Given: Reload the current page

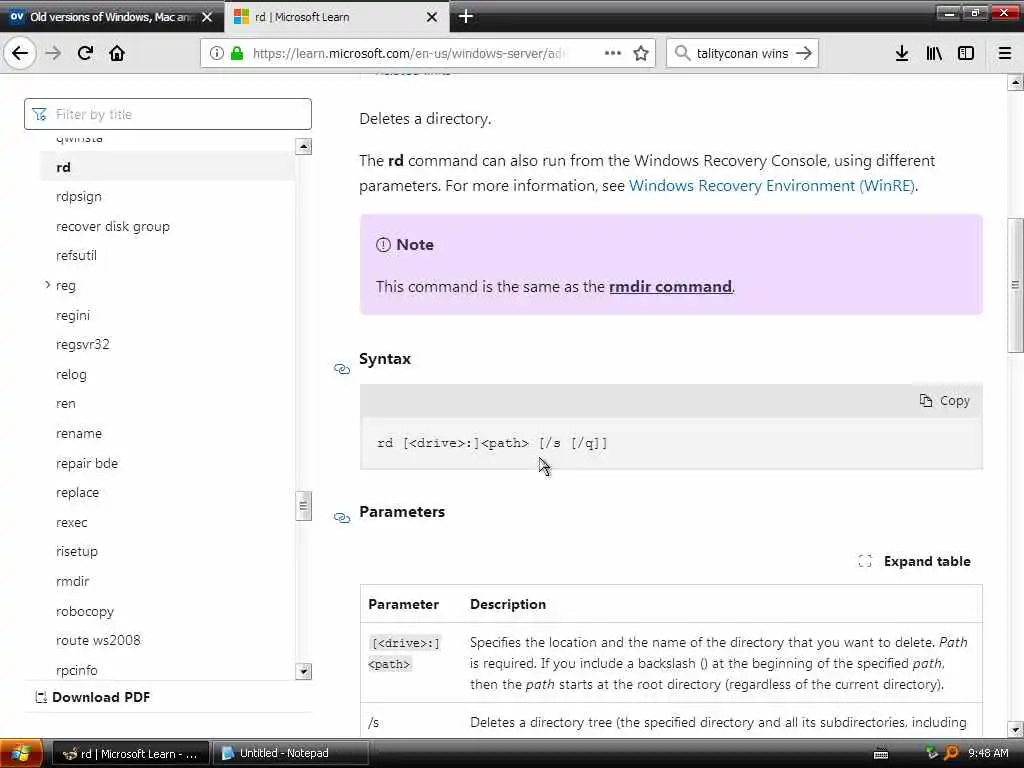Looking at the screenshot, I should click(86, 53).
